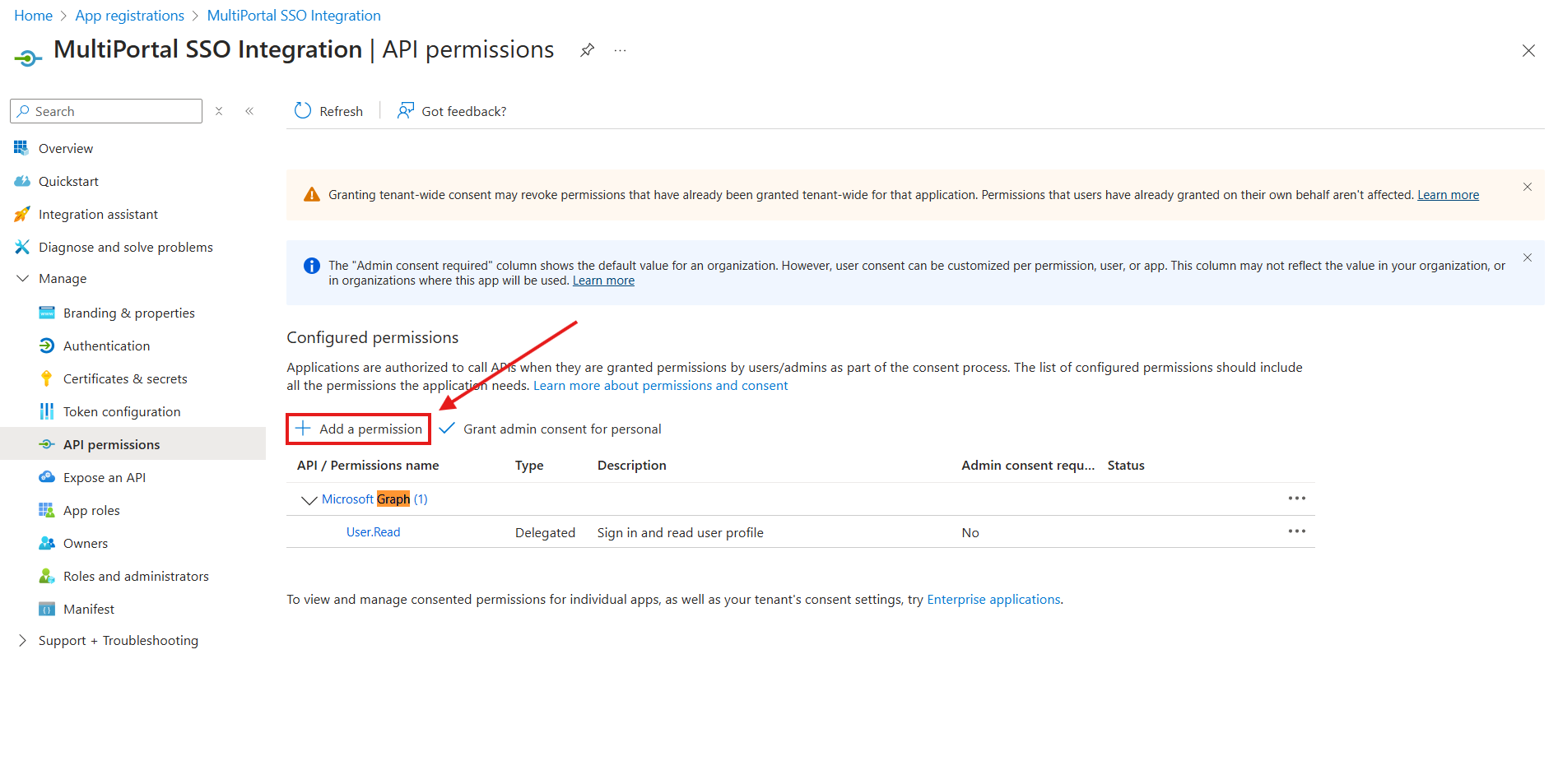Click the Overview grid icon in sidebar
This screenshot has width=1558, height=784.
pyautogui.click(x=21, y=148)
